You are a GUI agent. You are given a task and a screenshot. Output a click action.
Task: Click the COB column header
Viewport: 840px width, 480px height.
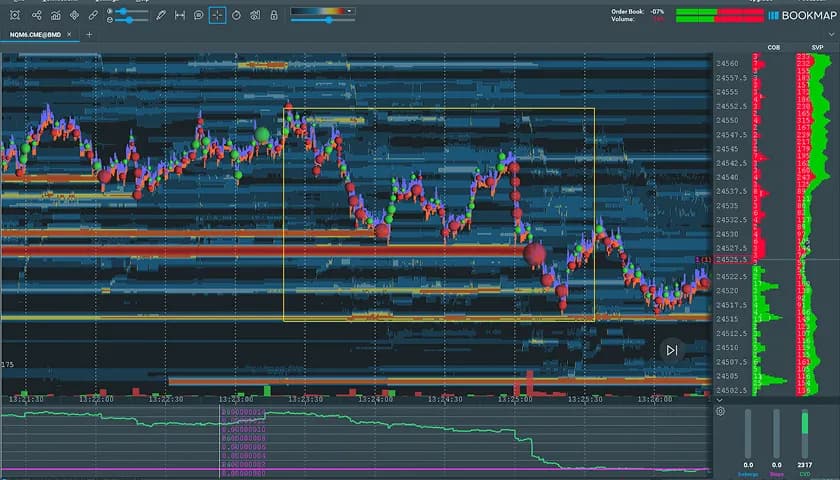pyautogui.click(x=774, y=48)
